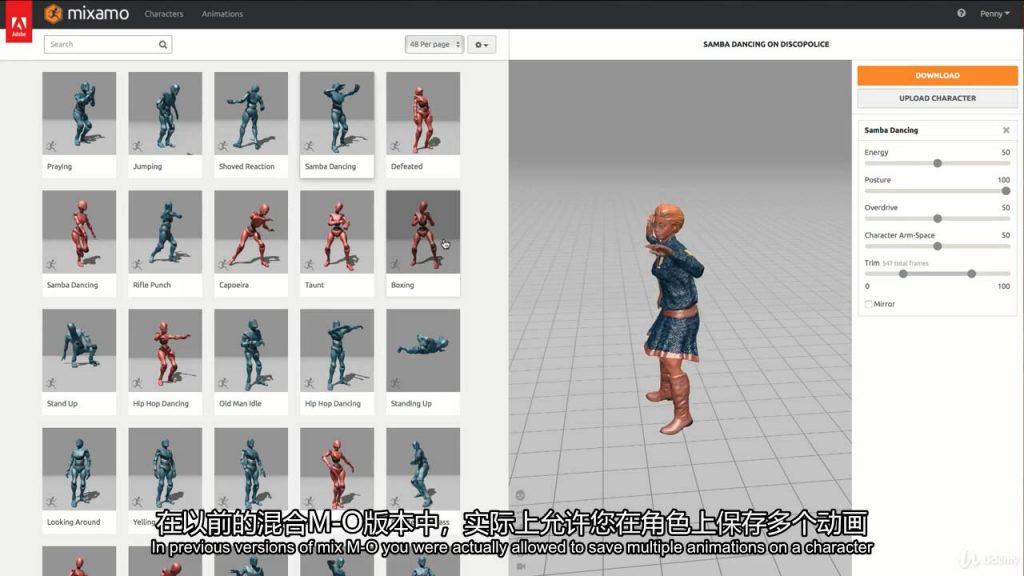1024x576 pixels.
Task: Click the 'Capoeira' caption text
Action: [234, 285]
